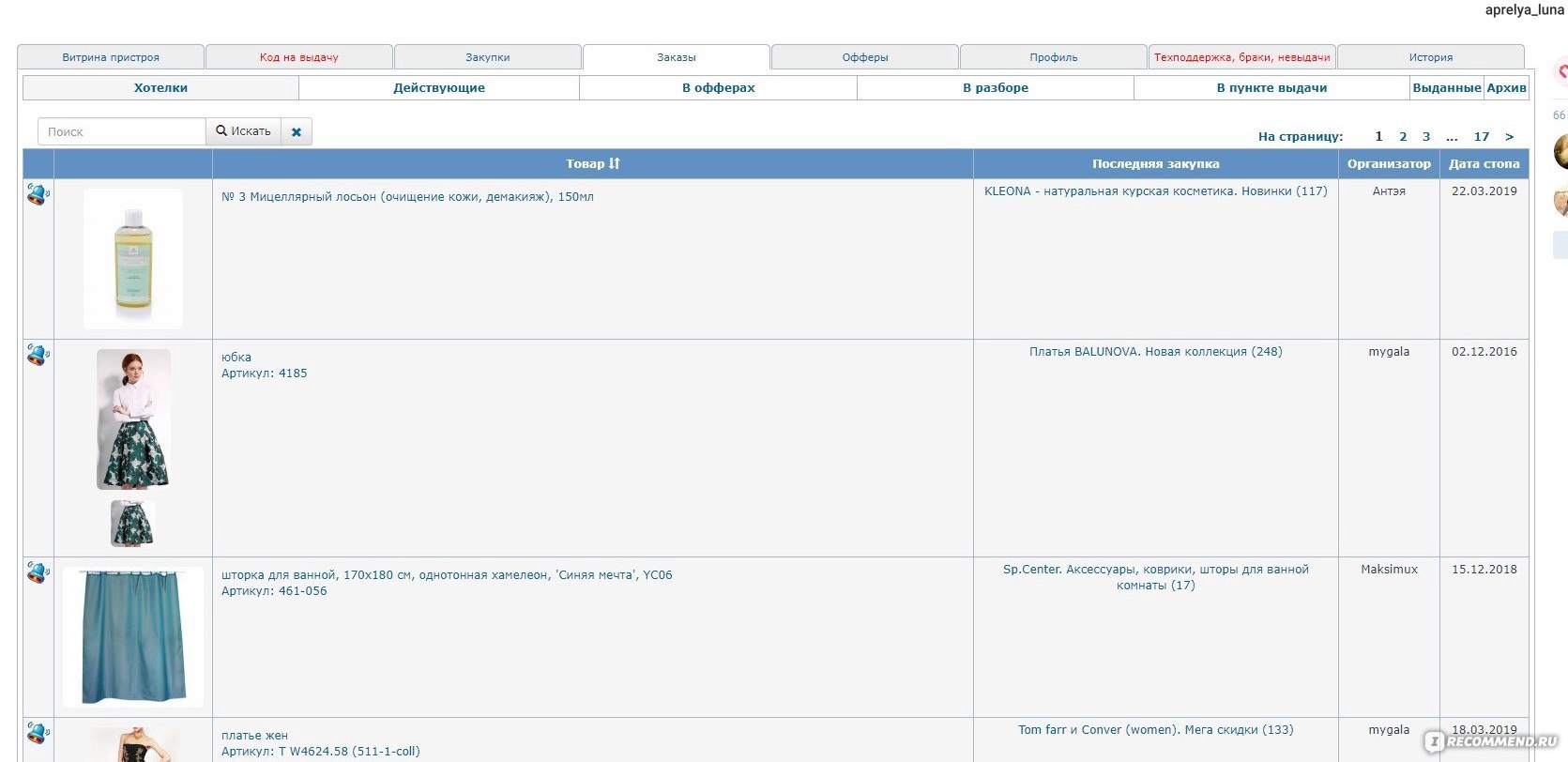The height and width of the screenshot is (762, 1568).
Task: Click the stop date 02.12.2016
Action: point(1484,352)
